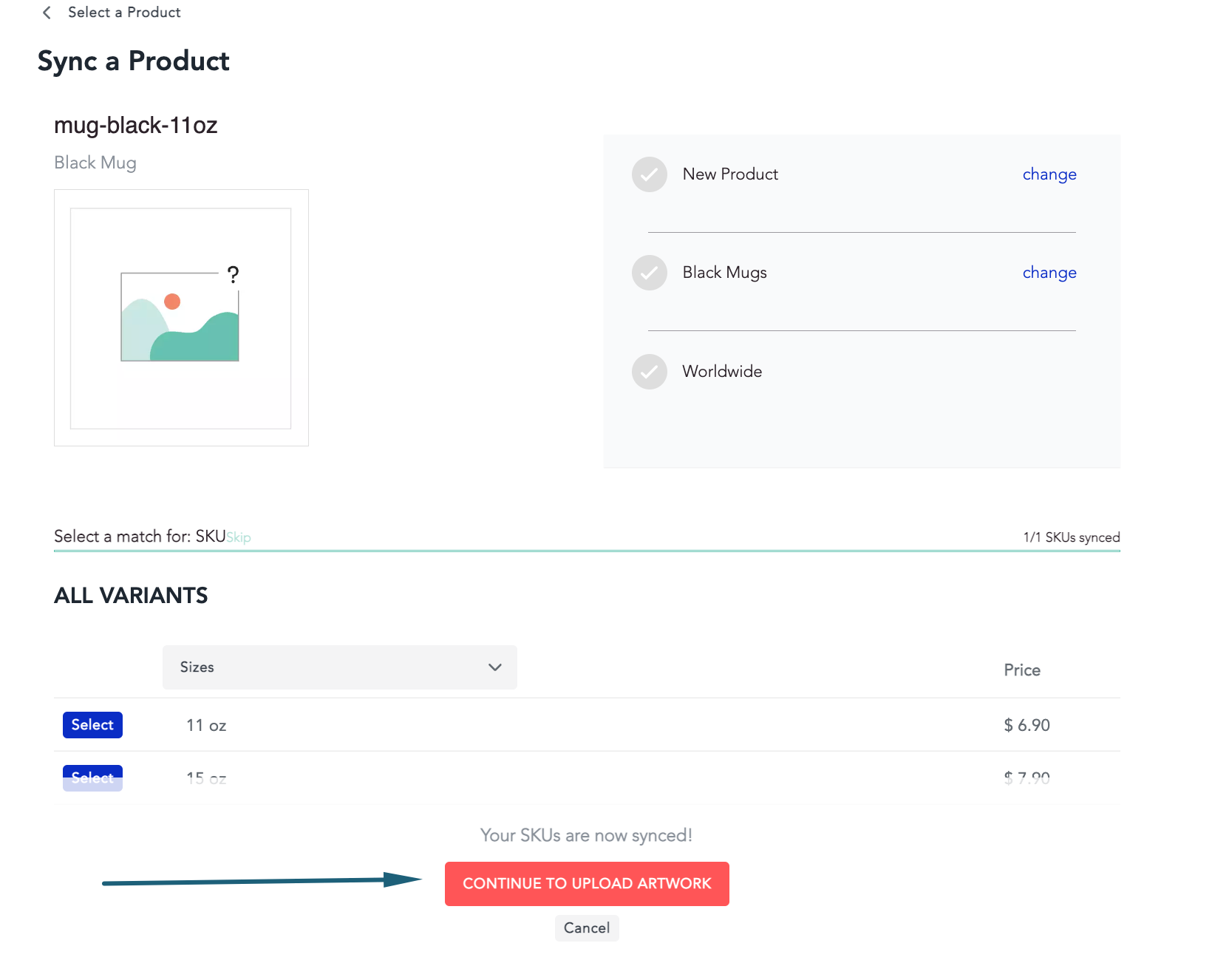Click the New Product checkmark circle
The image size is (1212, 980).
(x=650, y=174)
